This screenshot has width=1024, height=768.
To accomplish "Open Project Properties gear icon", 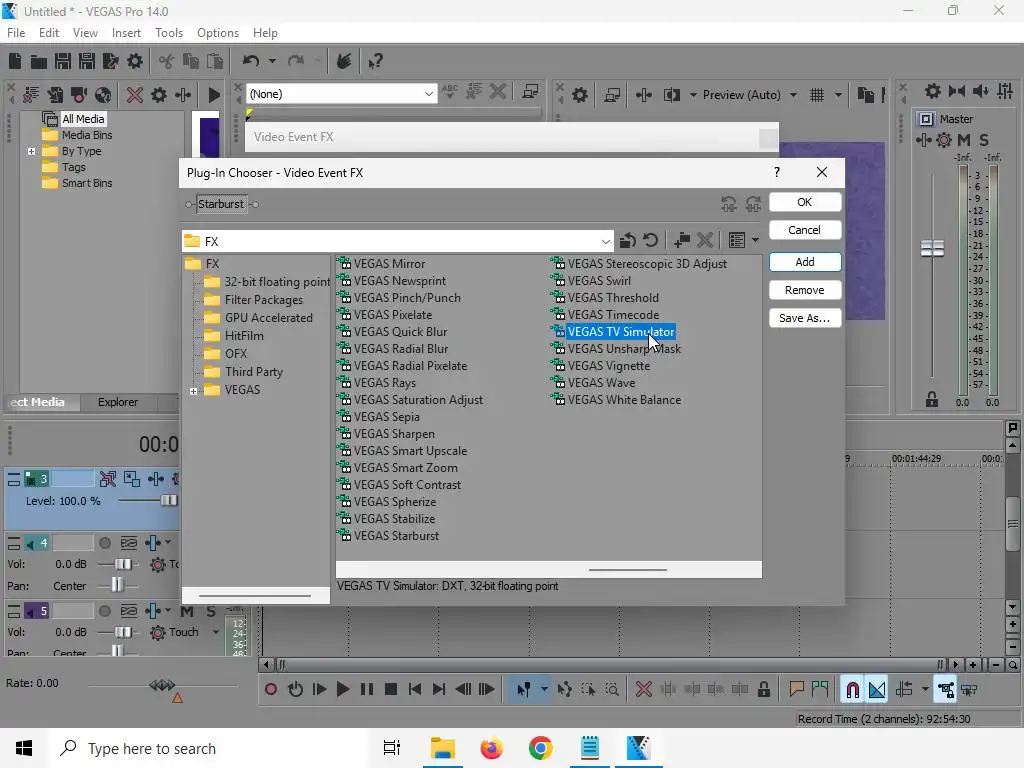I will pos(135,61).
